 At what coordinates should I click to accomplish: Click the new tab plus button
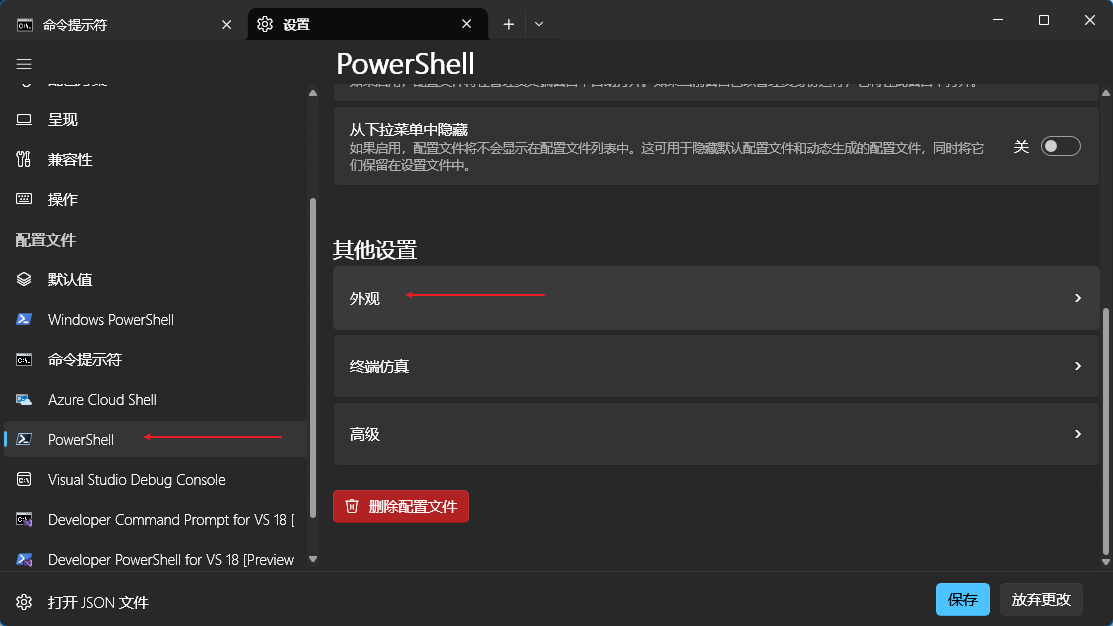509,24
